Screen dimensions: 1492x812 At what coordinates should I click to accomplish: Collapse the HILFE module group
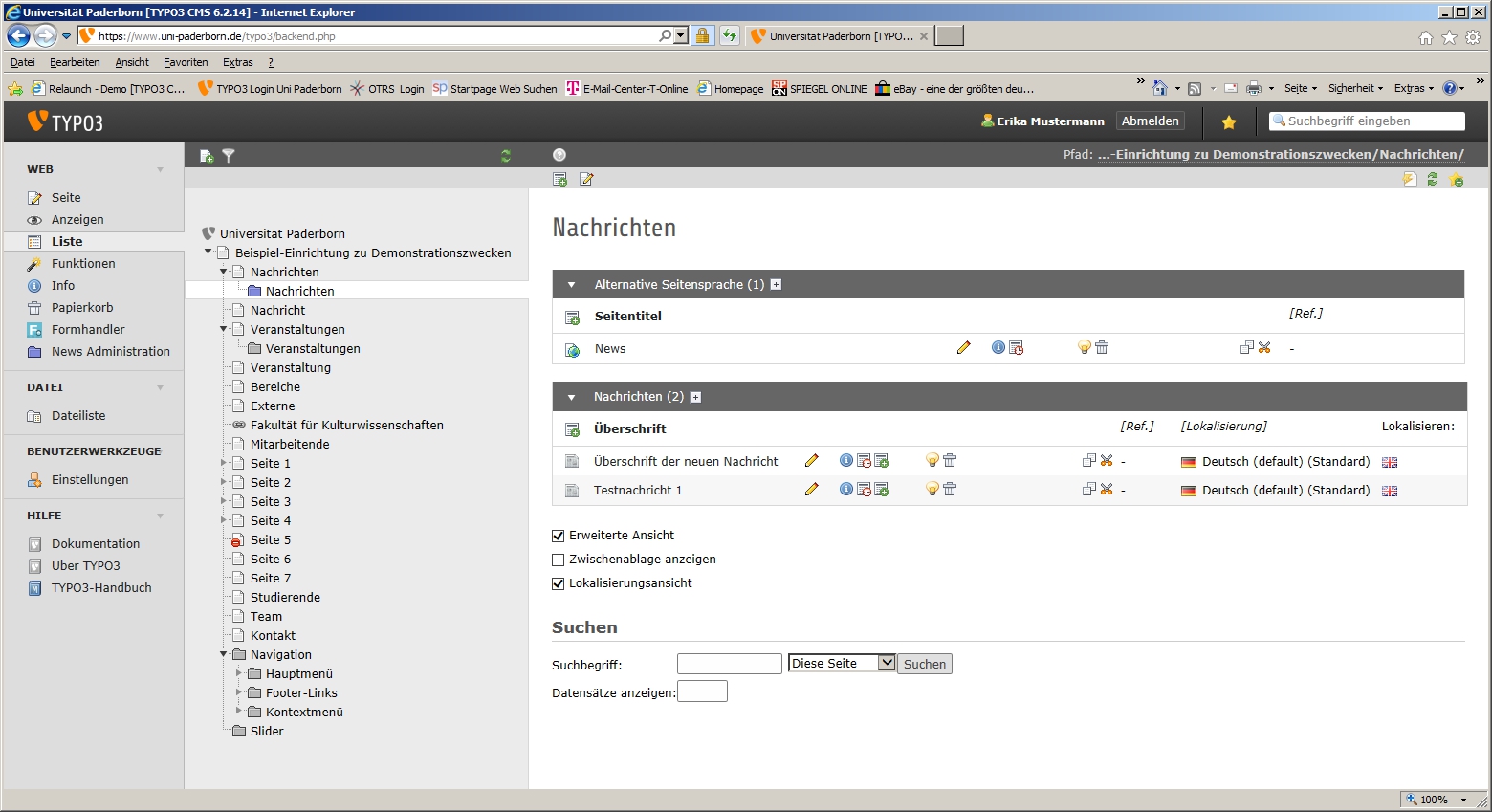click(160, 516)
